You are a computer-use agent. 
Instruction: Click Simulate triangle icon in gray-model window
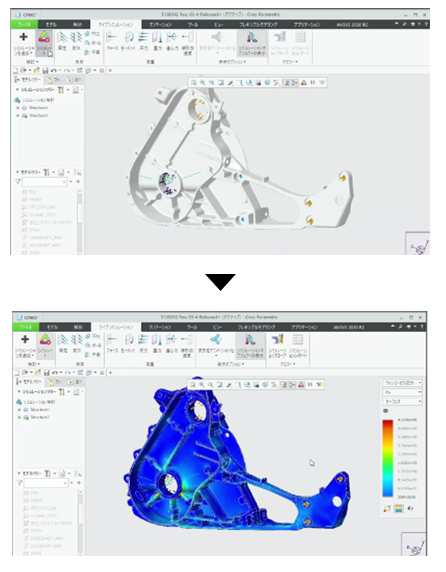click(x=44, y=38)
